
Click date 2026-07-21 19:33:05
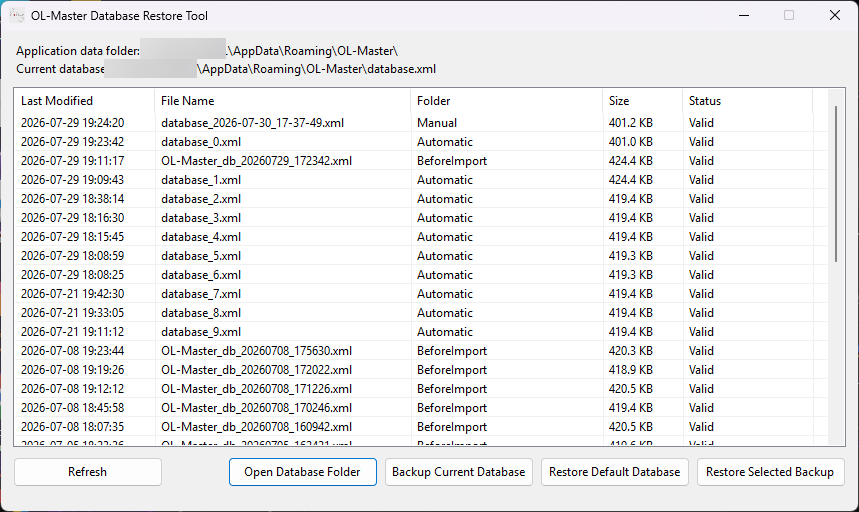72,313
